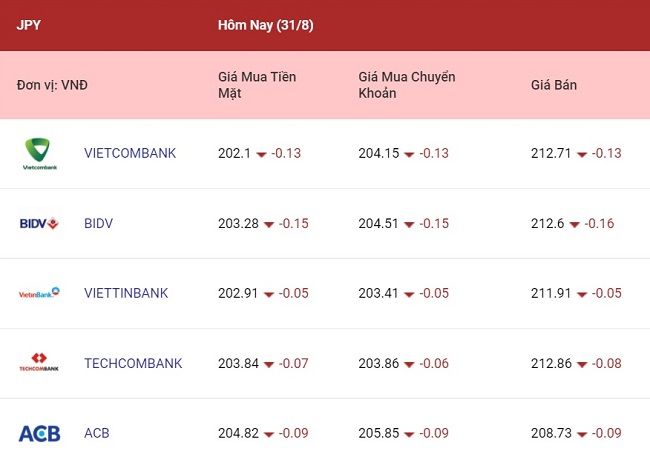Click the Giá Bán column header

coord(554,85)
